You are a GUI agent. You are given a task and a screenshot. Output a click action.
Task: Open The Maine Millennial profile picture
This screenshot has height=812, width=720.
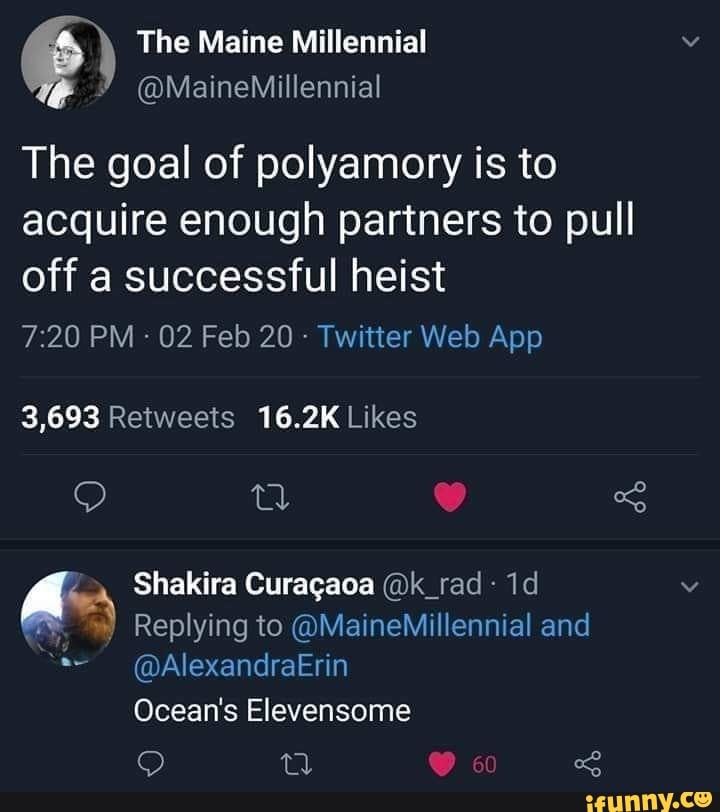pyautogui.click(x=68, y=63)
